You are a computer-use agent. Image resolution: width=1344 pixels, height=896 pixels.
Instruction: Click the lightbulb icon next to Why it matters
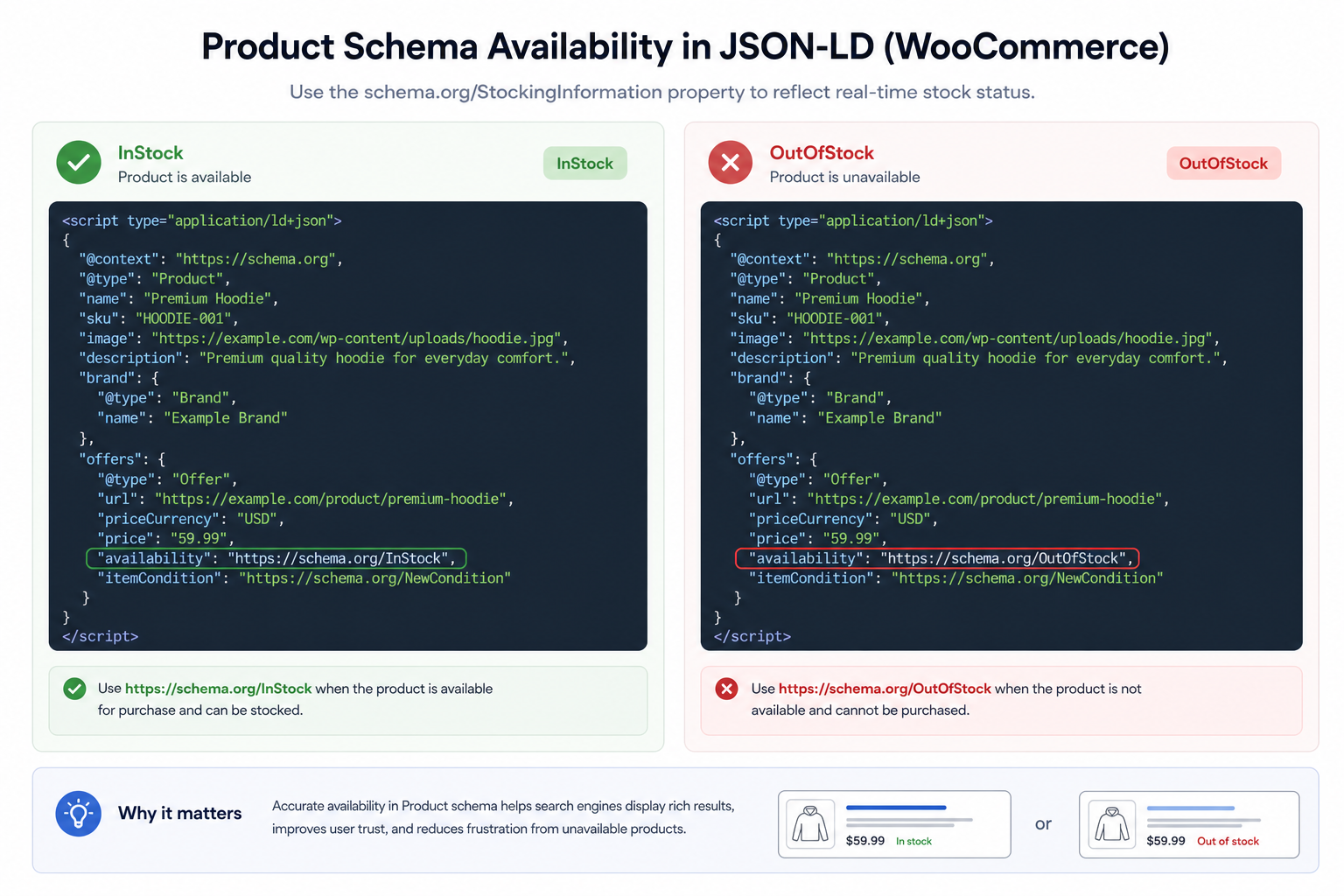[x=79, y=814]
